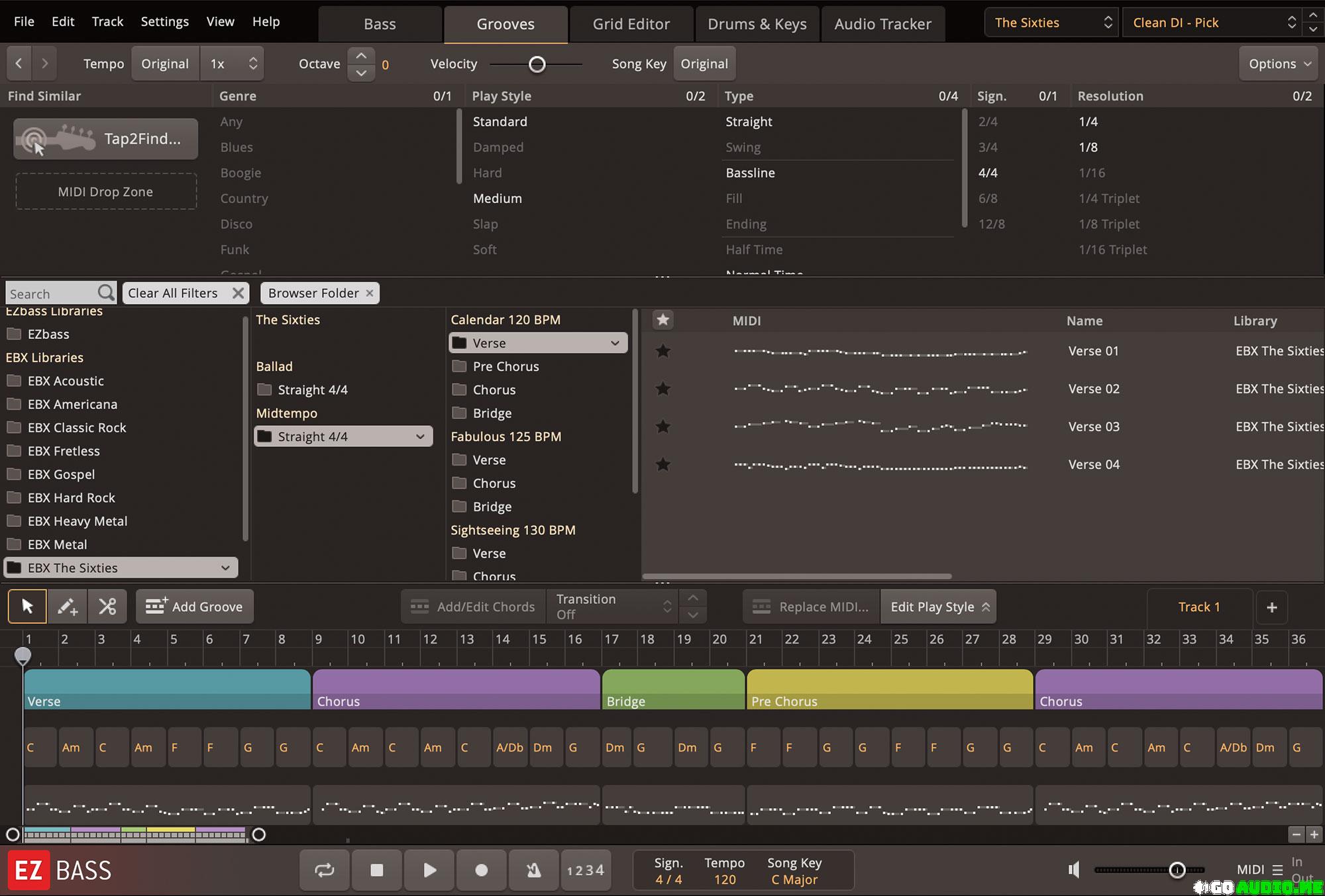
Task: Favorite the Verse 02 groove star
Action: 662,389
